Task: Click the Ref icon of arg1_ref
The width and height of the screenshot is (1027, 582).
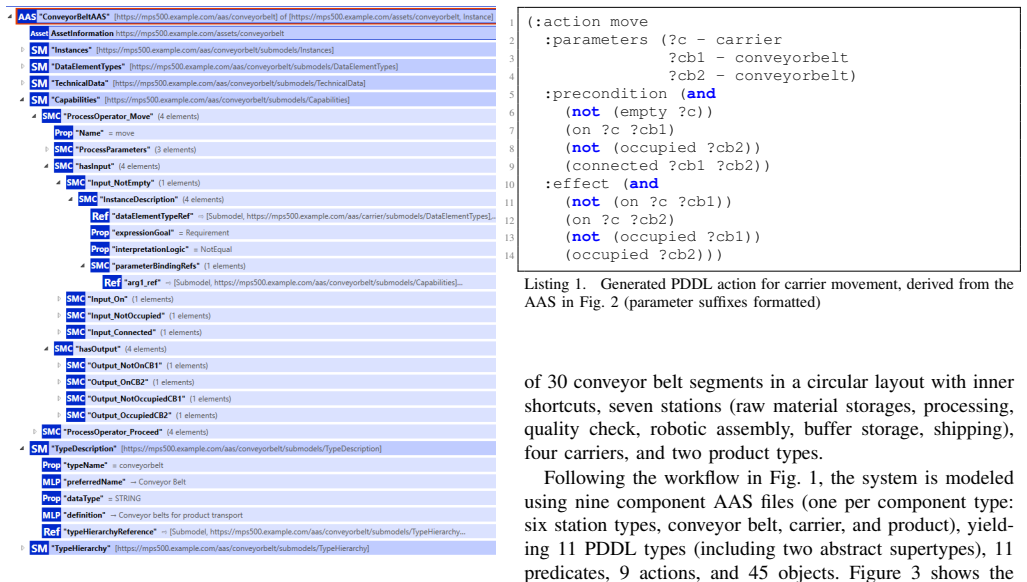Action: pyautogui.click(x=112, y=283)
